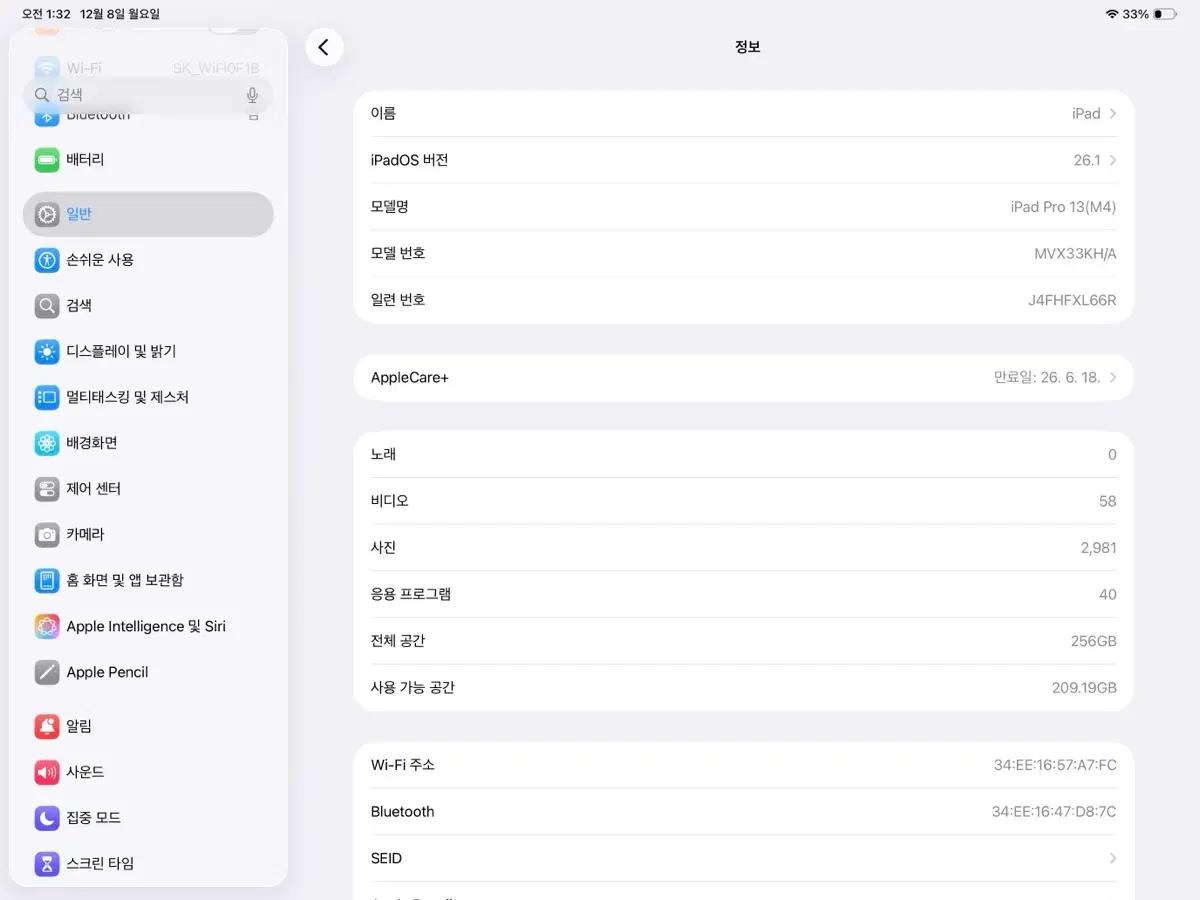Open the 배경화면 settings menu
The image size is (1200, 900).
pos(148,443)
